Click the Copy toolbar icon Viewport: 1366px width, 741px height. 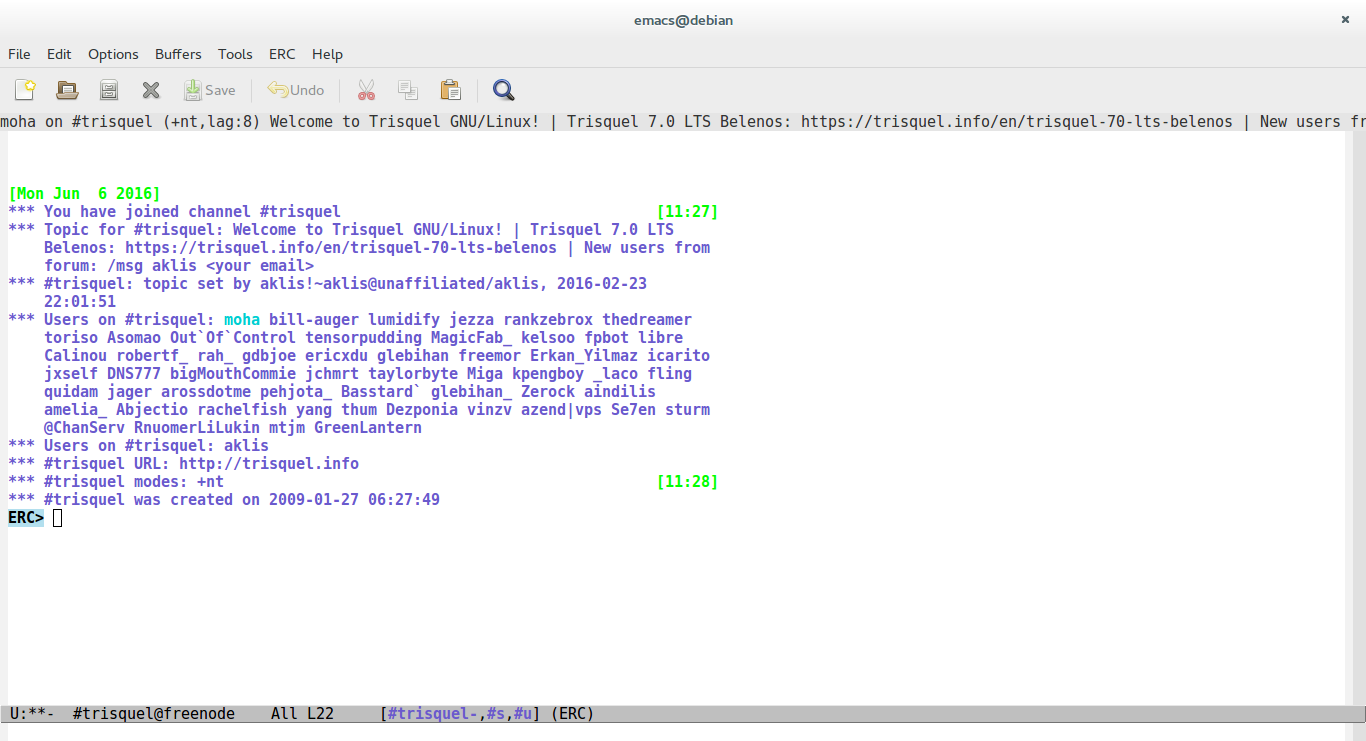(x=408, y=90)
